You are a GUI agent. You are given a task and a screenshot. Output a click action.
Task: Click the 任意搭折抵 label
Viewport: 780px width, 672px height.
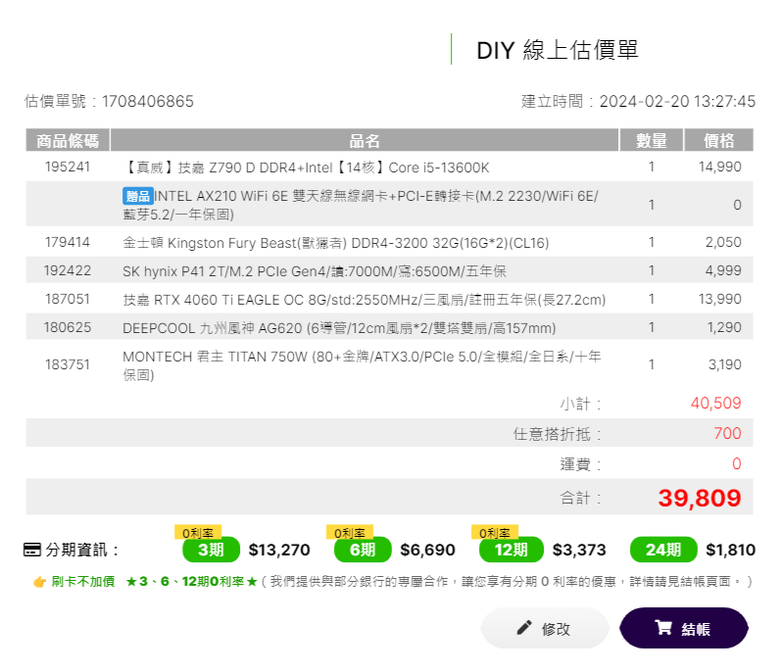point(557,434)
